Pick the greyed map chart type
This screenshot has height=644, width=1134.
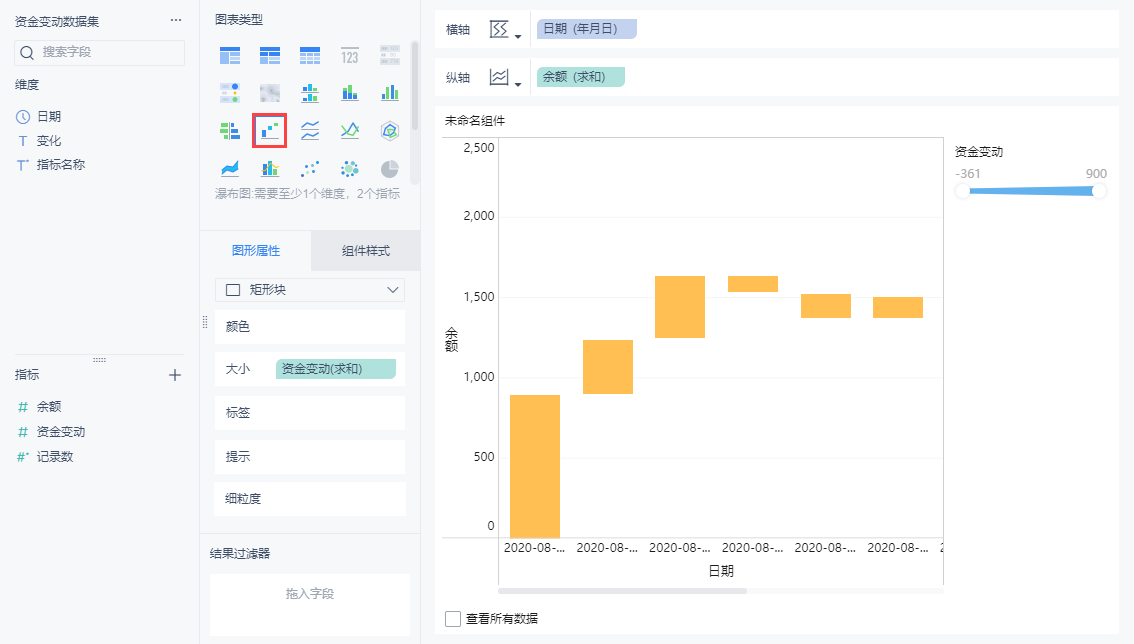(270, 93)
